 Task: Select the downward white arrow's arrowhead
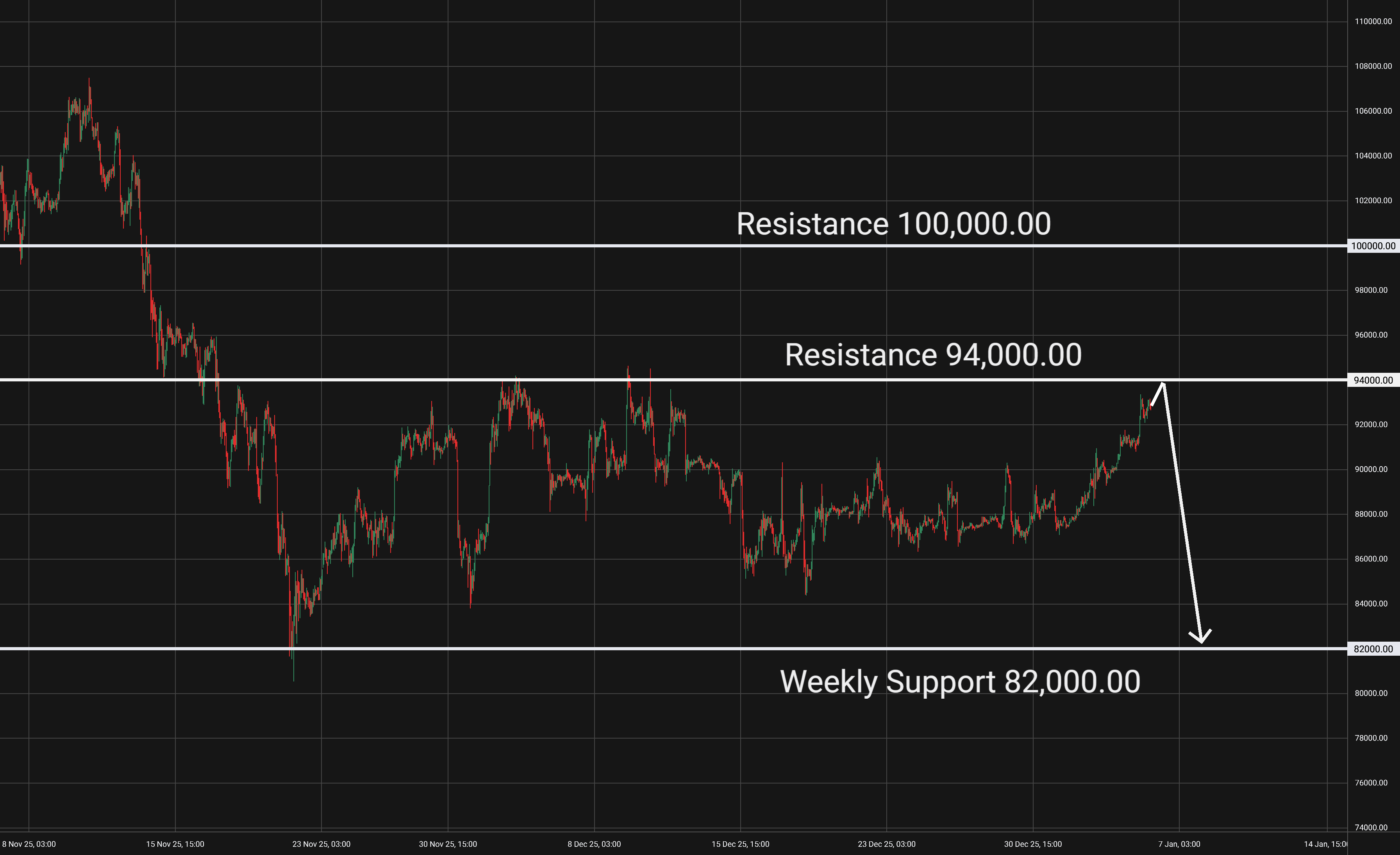click(1200, 639)
